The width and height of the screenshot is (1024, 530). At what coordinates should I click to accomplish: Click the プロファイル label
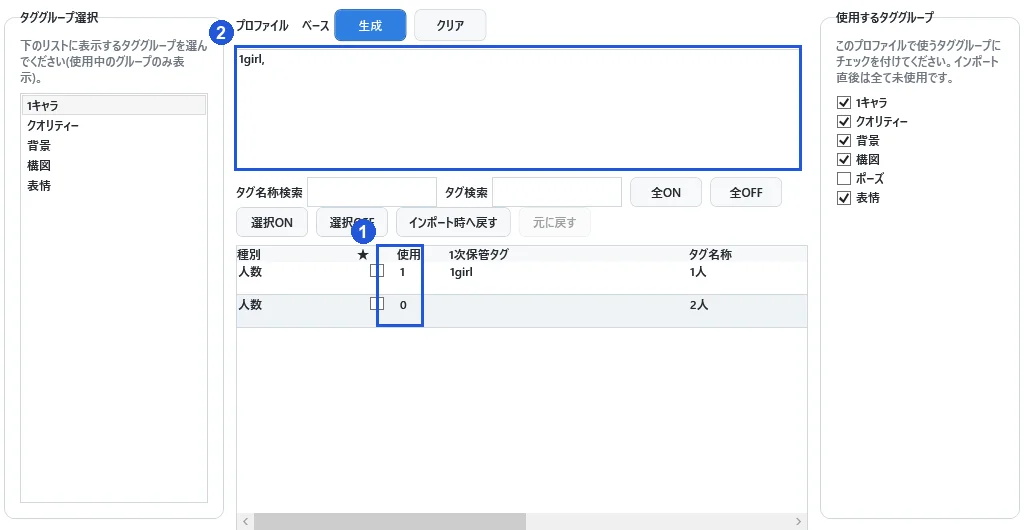pos(261,26)
